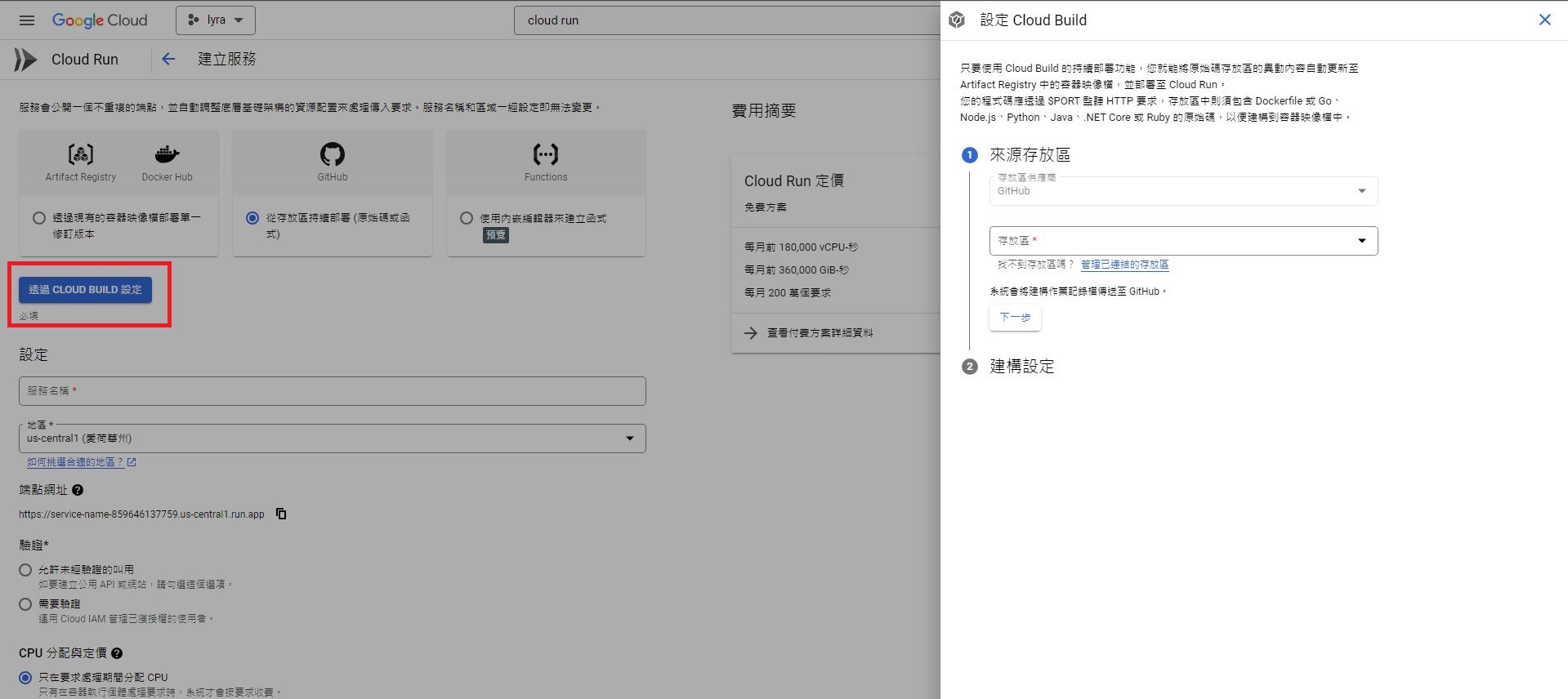Click the 費用摘要 heading
Image resolution: width=1568 pixels, height=699 pixels.
tap(763, 111)
